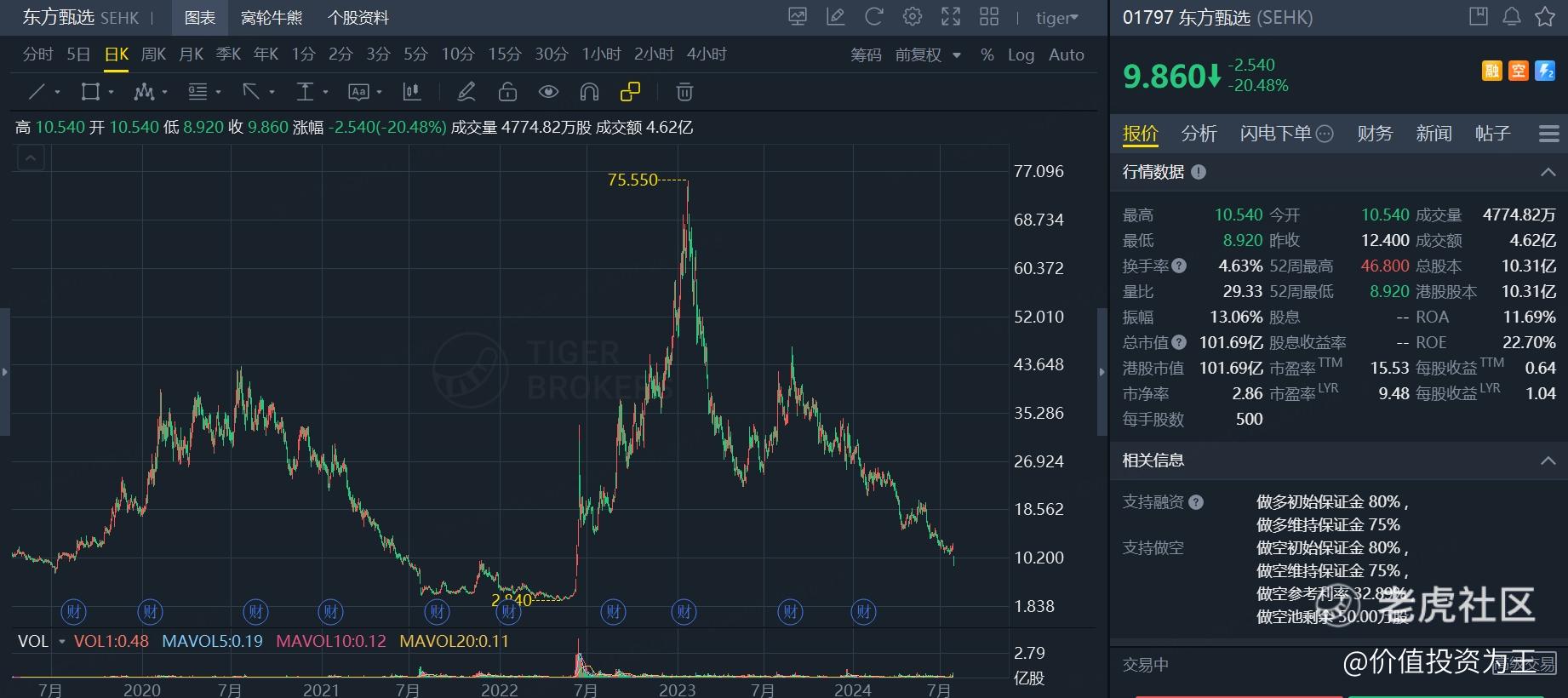Open chart settings gear icon
Screen dimensions: 1568x698
(913, 17)
